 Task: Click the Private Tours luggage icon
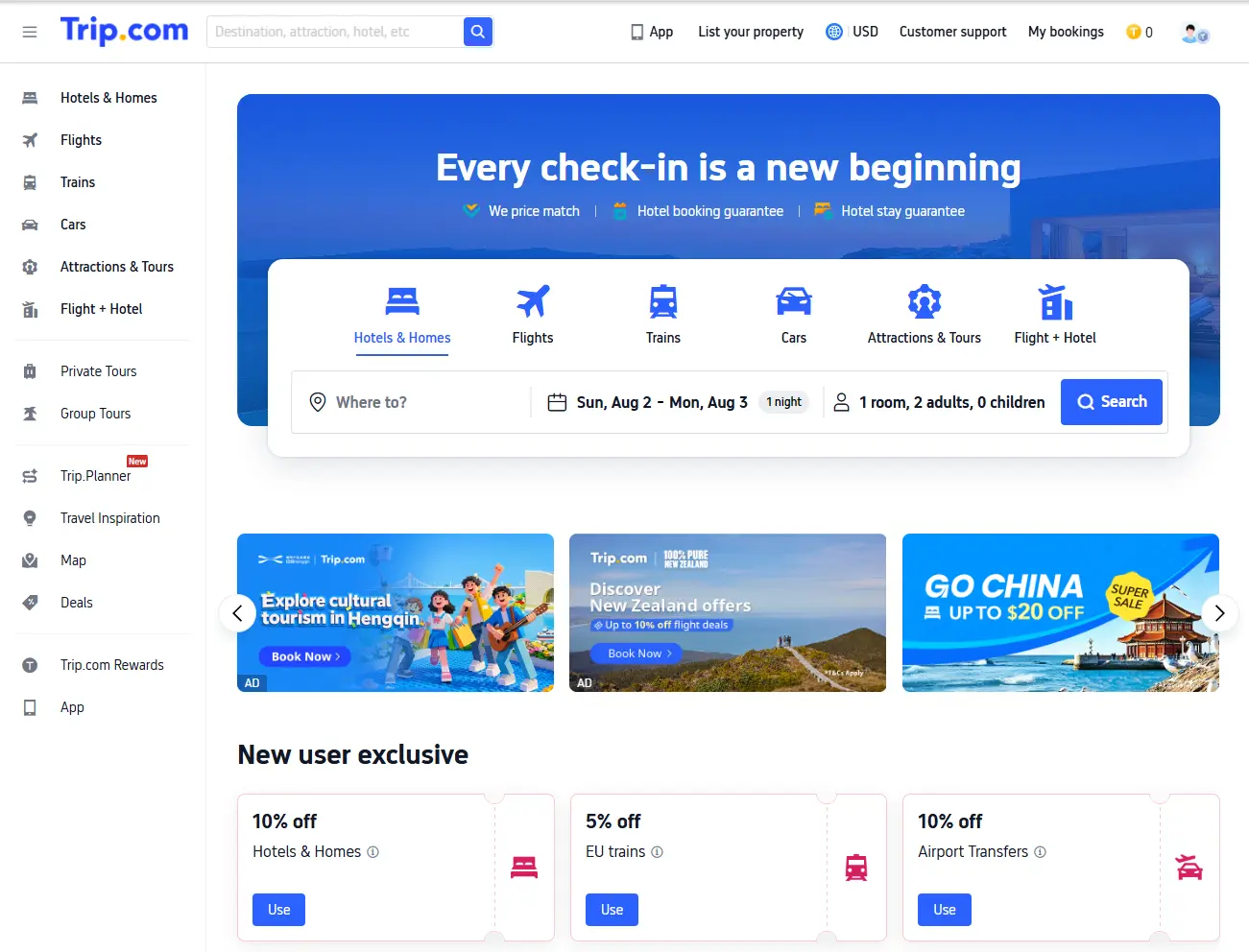pyautogui.click(x=30, y=371)
